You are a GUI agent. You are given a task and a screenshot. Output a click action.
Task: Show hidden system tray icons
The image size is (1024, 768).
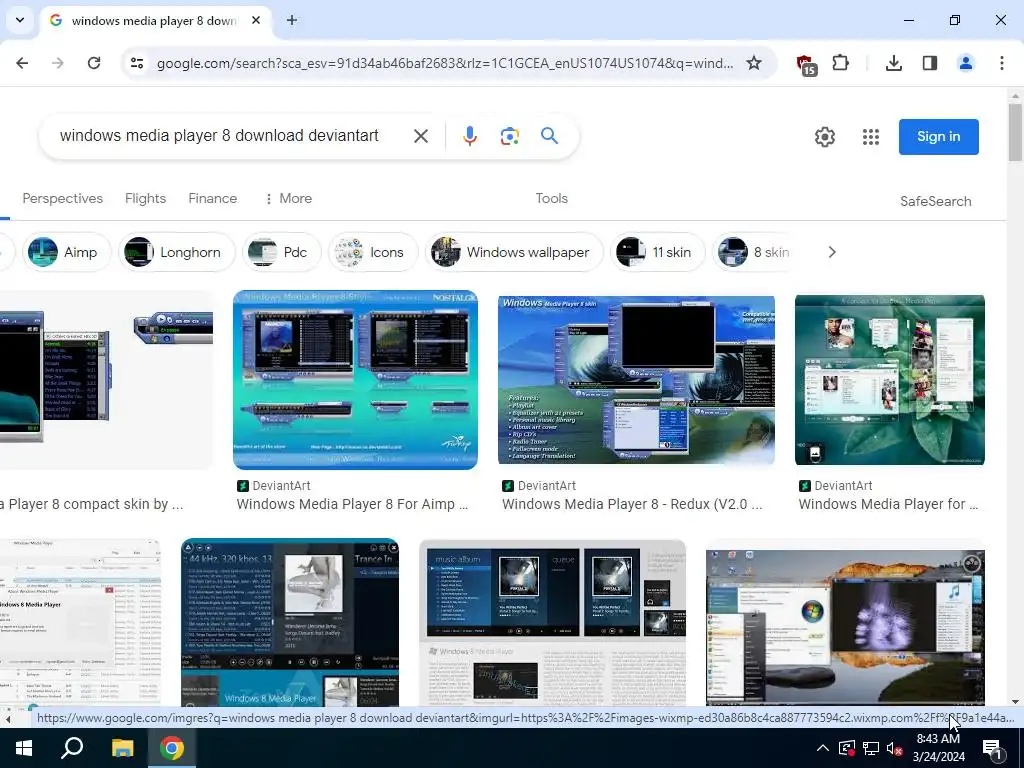coord(823,748)
